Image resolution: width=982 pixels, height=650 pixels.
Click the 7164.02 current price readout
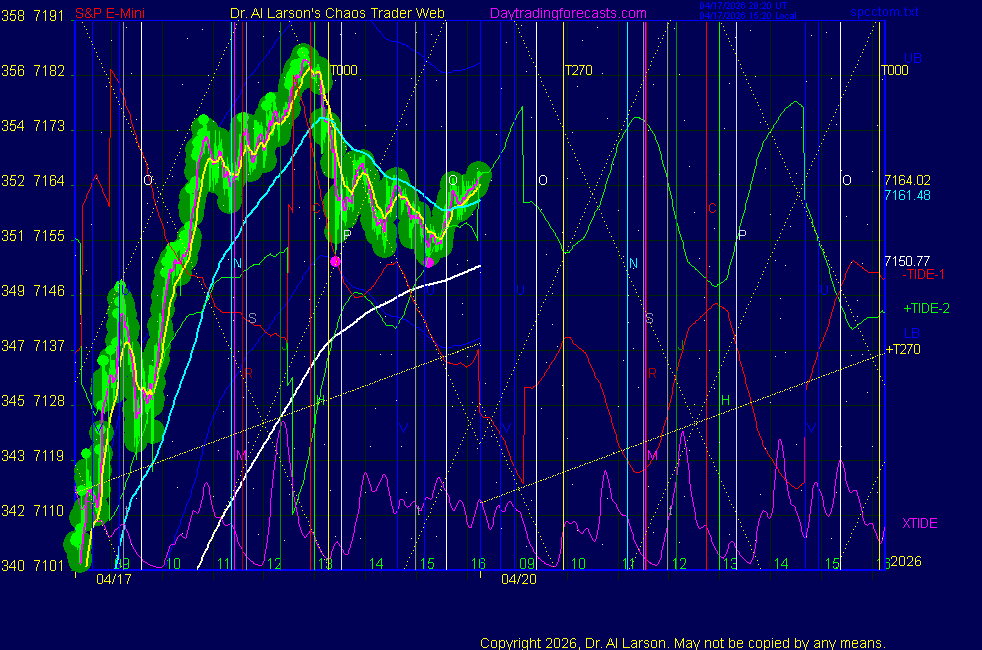(908, 181)
